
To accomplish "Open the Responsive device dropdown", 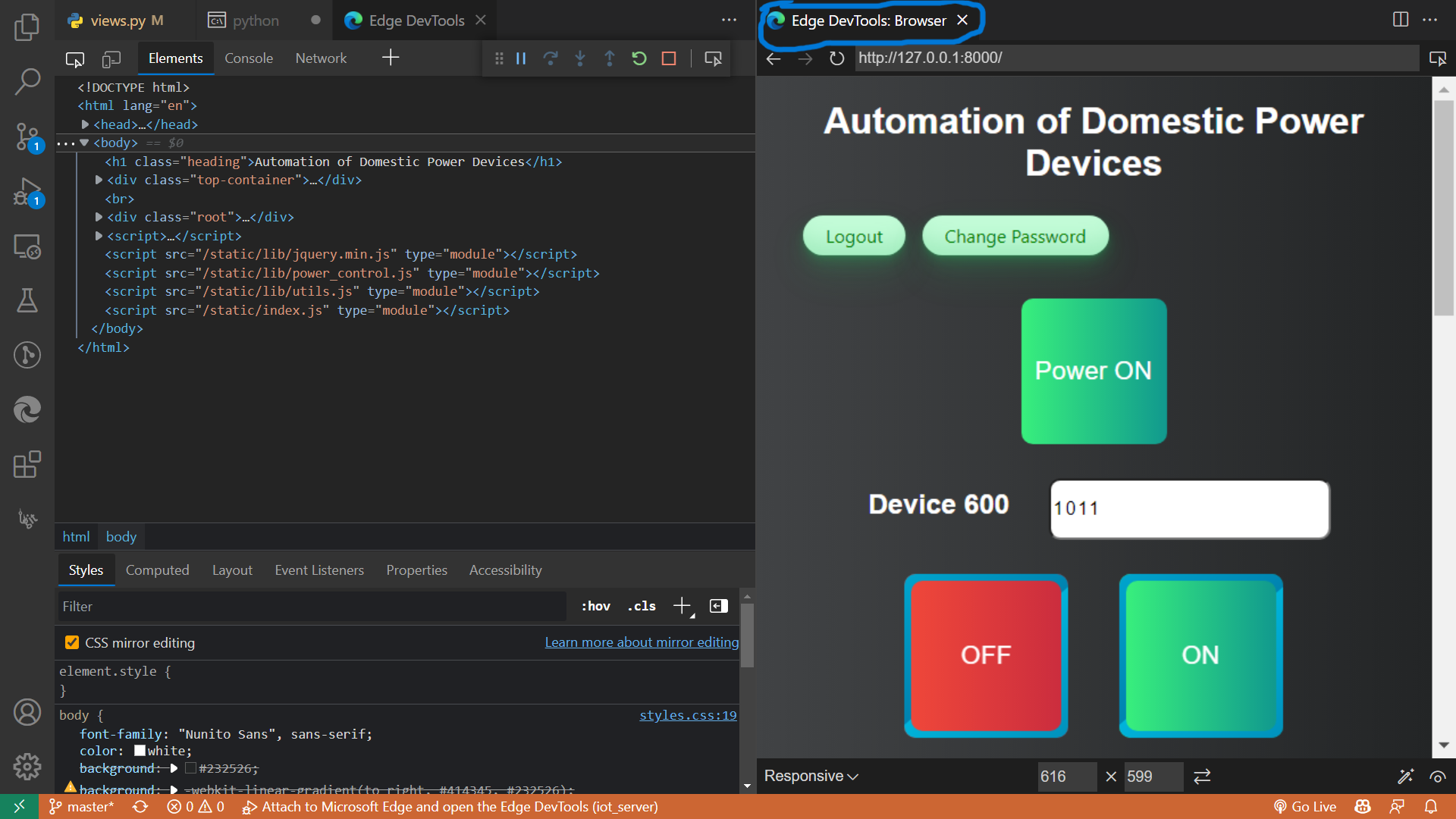I will click(x=811, y=776).
